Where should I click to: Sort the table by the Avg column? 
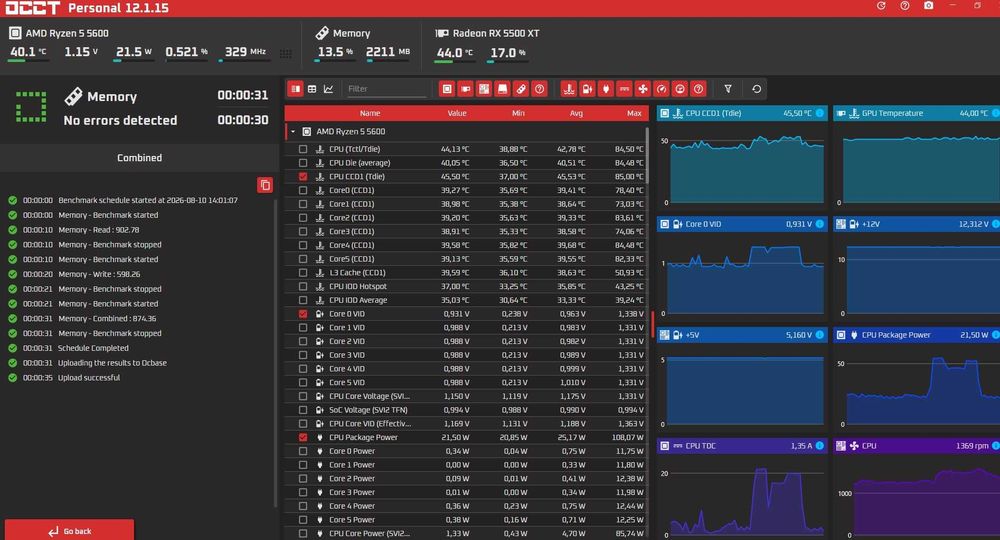[x=576, y=113]
